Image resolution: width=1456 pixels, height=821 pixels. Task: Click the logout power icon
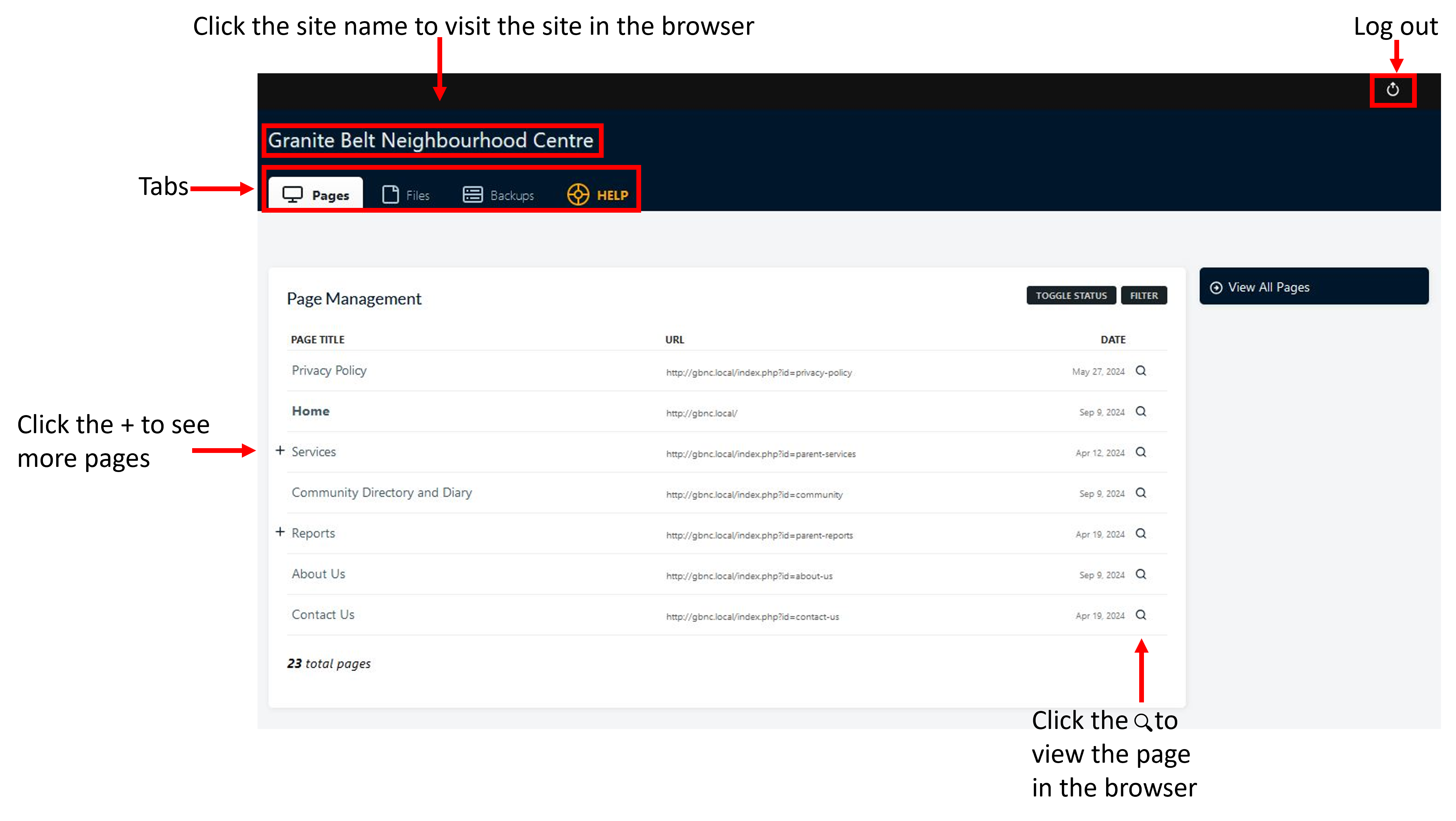pos(1392,89)
